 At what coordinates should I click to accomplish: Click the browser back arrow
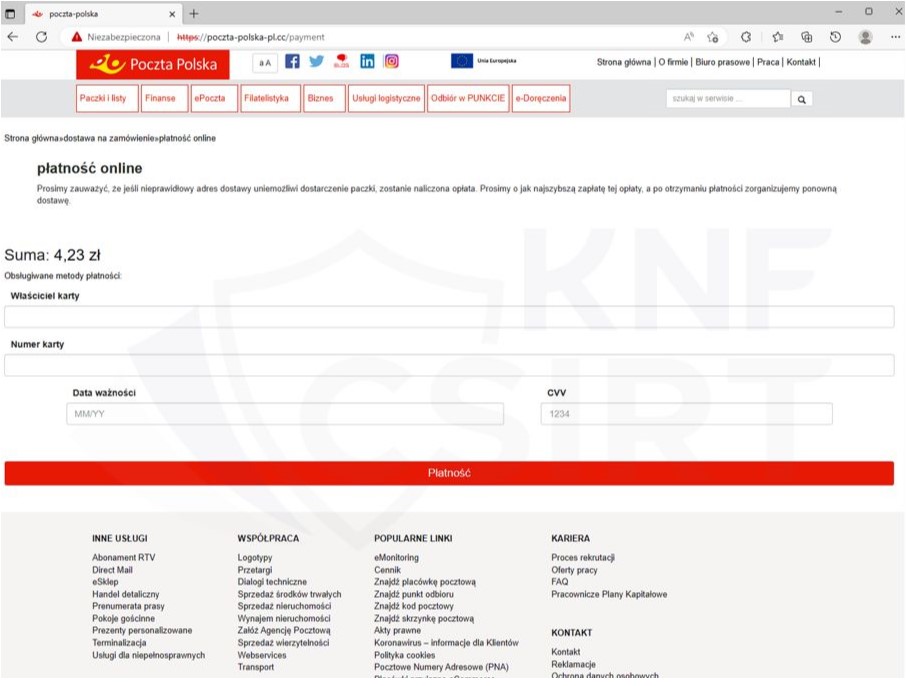tap(13, 37)
